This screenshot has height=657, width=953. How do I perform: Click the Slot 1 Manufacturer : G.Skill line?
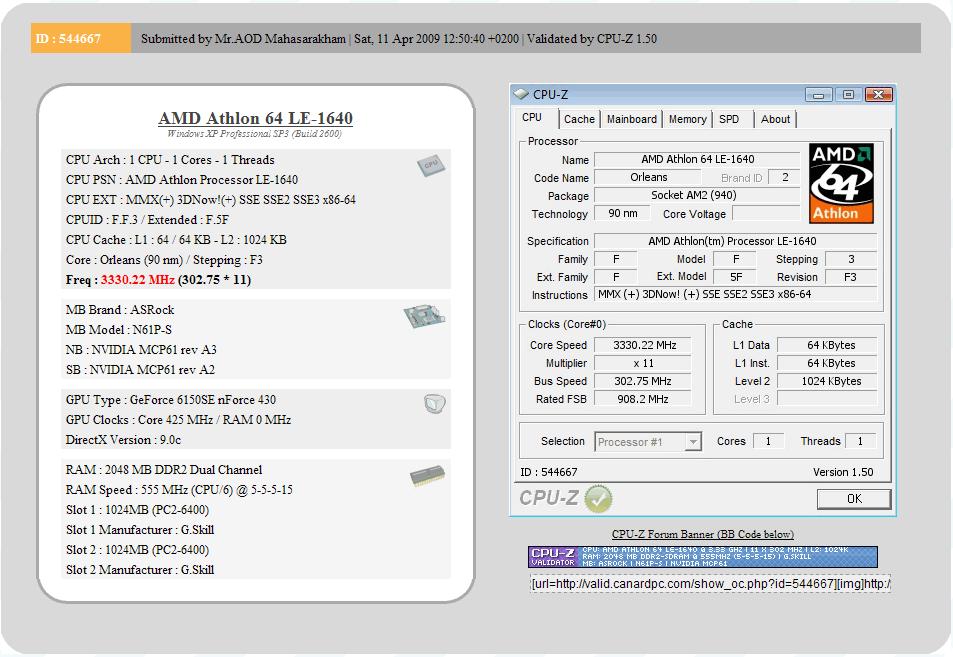[140, 530]
